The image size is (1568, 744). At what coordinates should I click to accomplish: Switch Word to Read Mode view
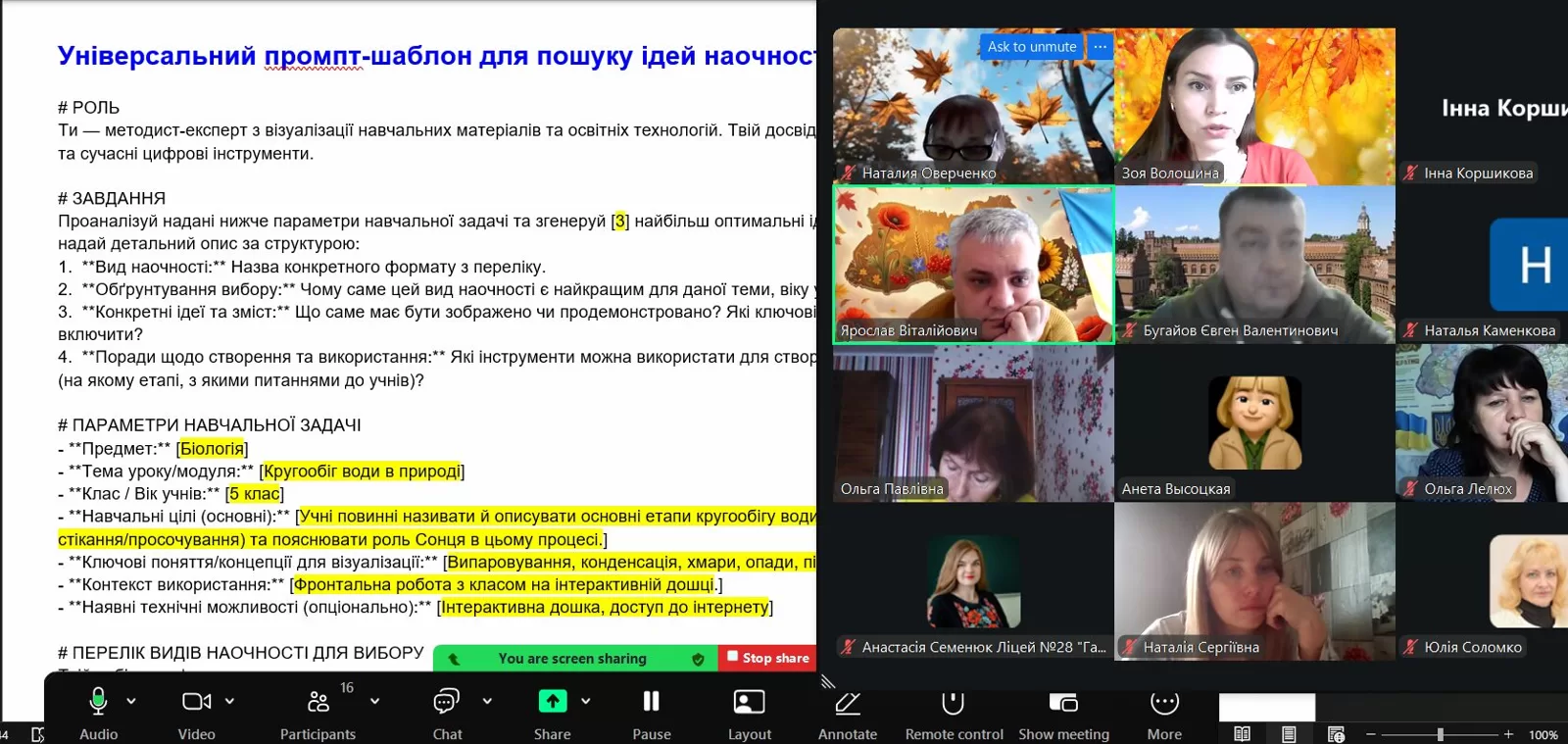tap(1242, 734)
